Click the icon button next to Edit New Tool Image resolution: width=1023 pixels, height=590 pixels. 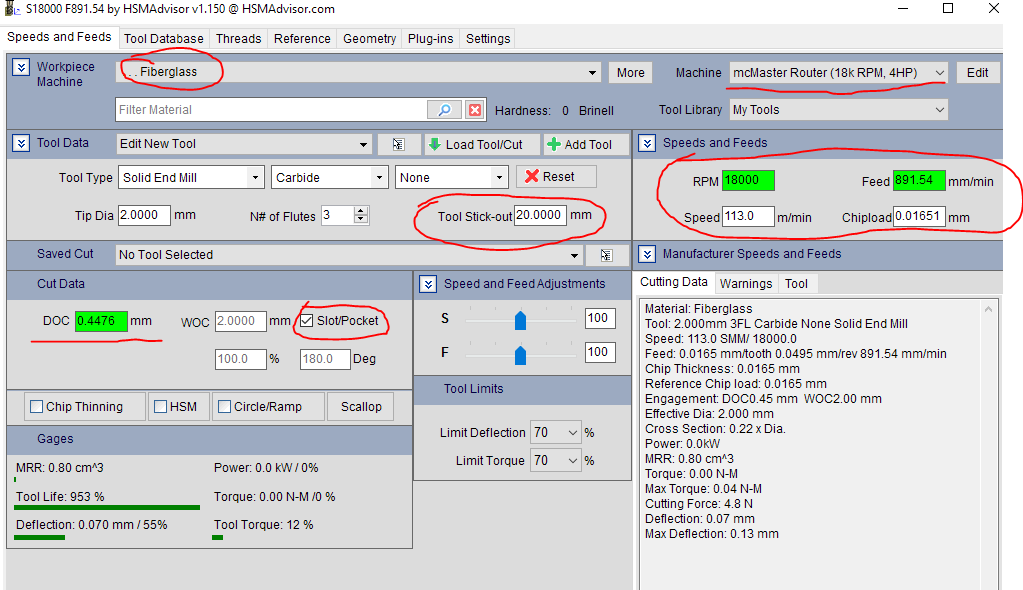[399, 144]
